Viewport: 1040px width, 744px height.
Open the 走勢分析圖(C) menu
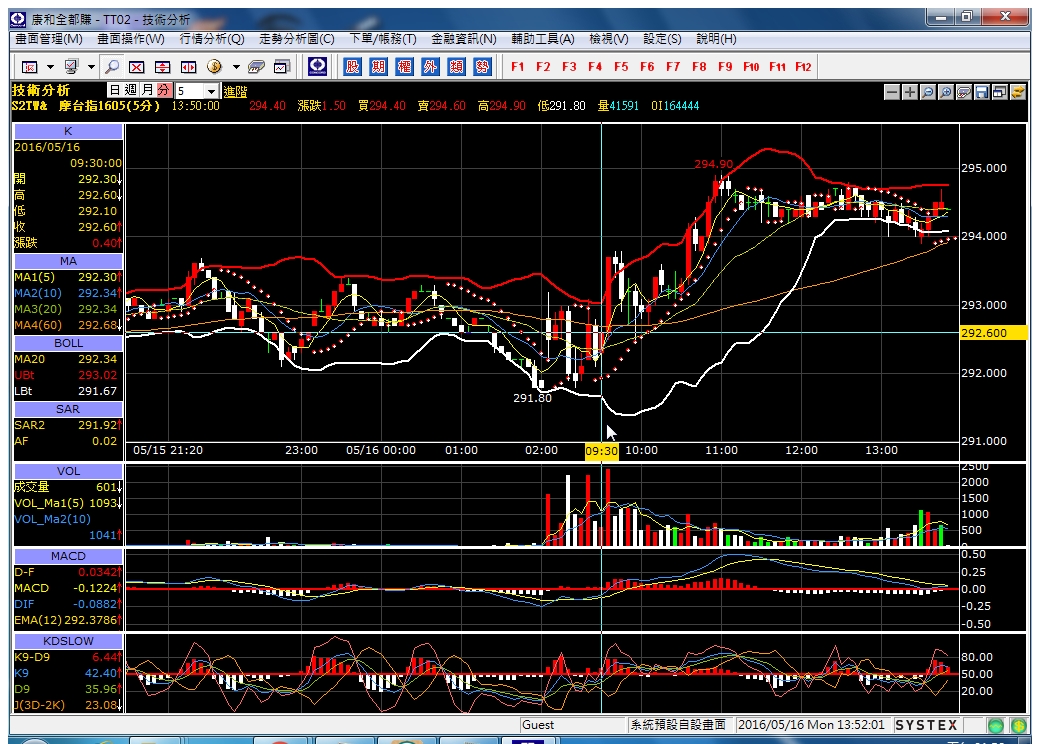coord(296,39)
